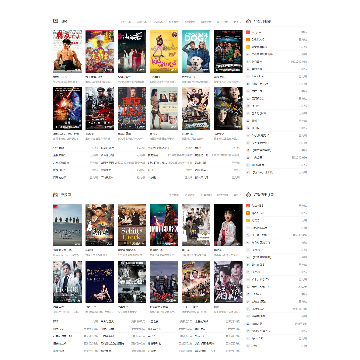Image resolution: width=360 pixels, height=360 pixels.
Task: Select the yellow third-place badge in movie ranking
Action: tap(248, 47)
